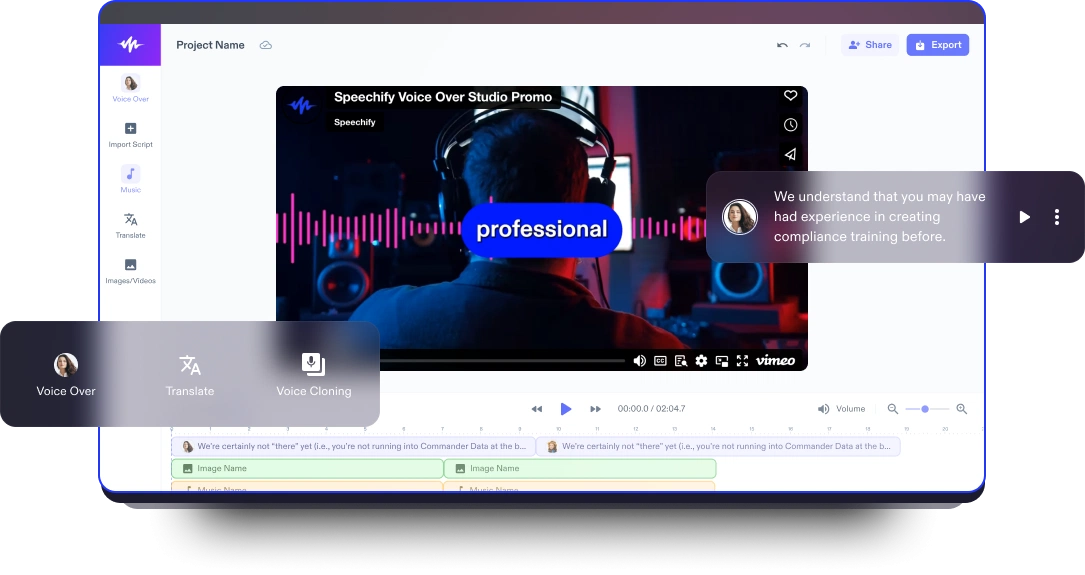
Task: Toggle picture-in-picture mode on video
Action: [721, 361]
